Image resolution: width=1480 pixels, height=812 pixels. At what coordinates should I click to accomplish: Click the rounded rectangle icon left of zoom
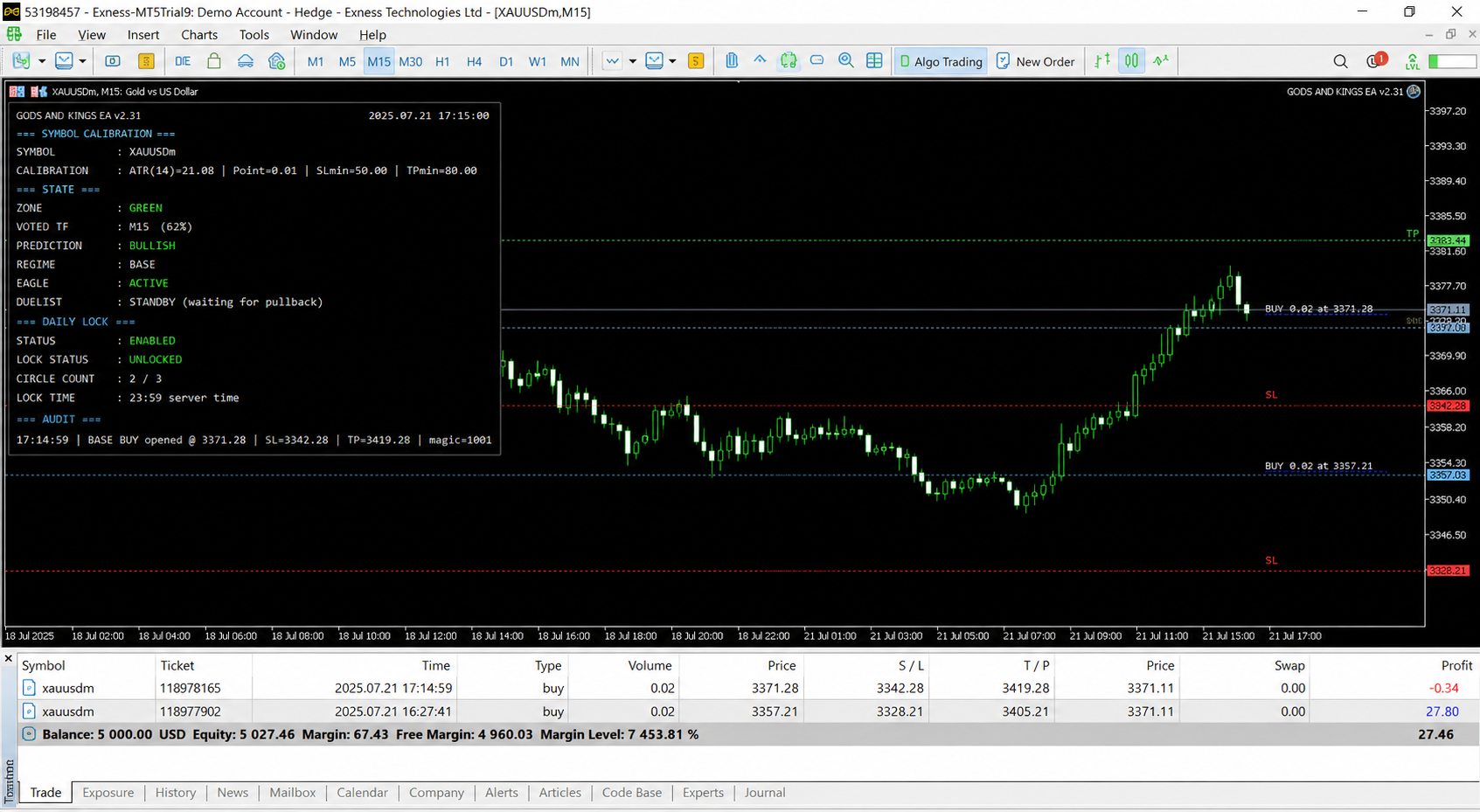point(817,61)
